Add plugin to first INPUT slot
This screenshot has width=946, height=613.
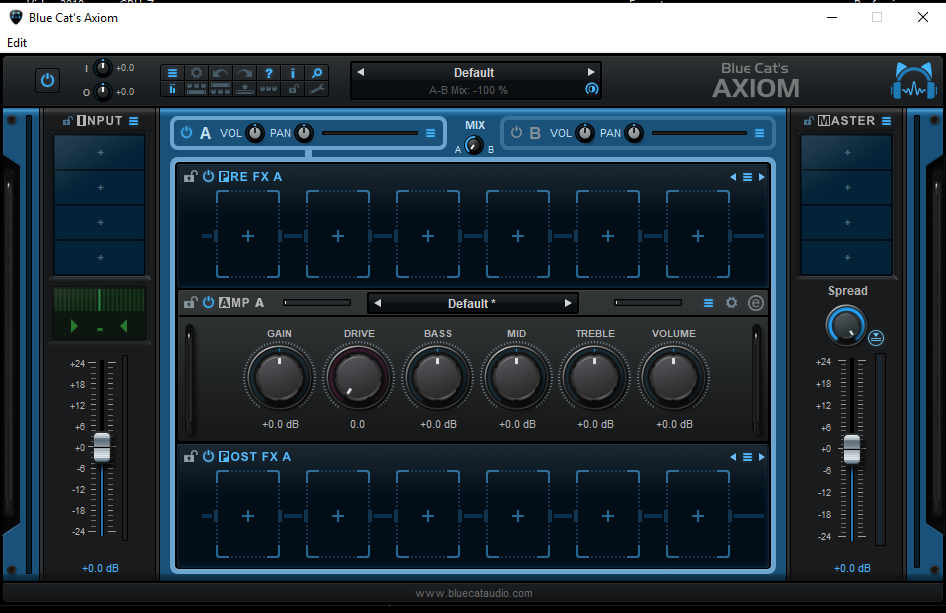point(100,153)
